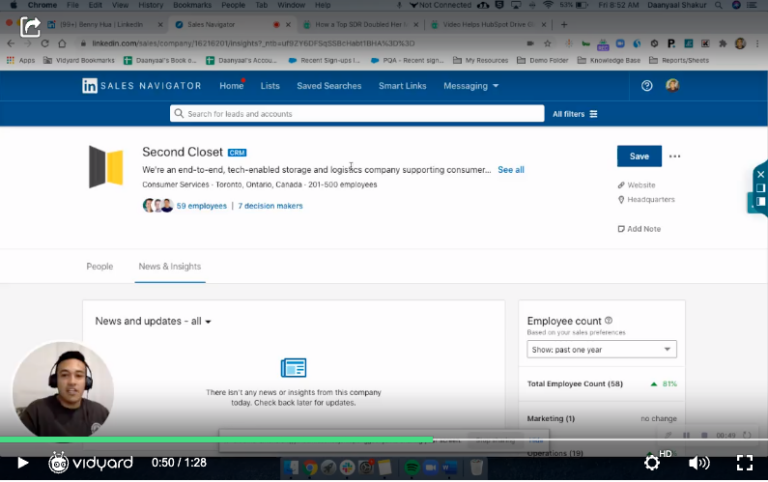Viewport: 768px width, 482px height.
Task: Open All filters panel
Action: [x=575, y=114]
